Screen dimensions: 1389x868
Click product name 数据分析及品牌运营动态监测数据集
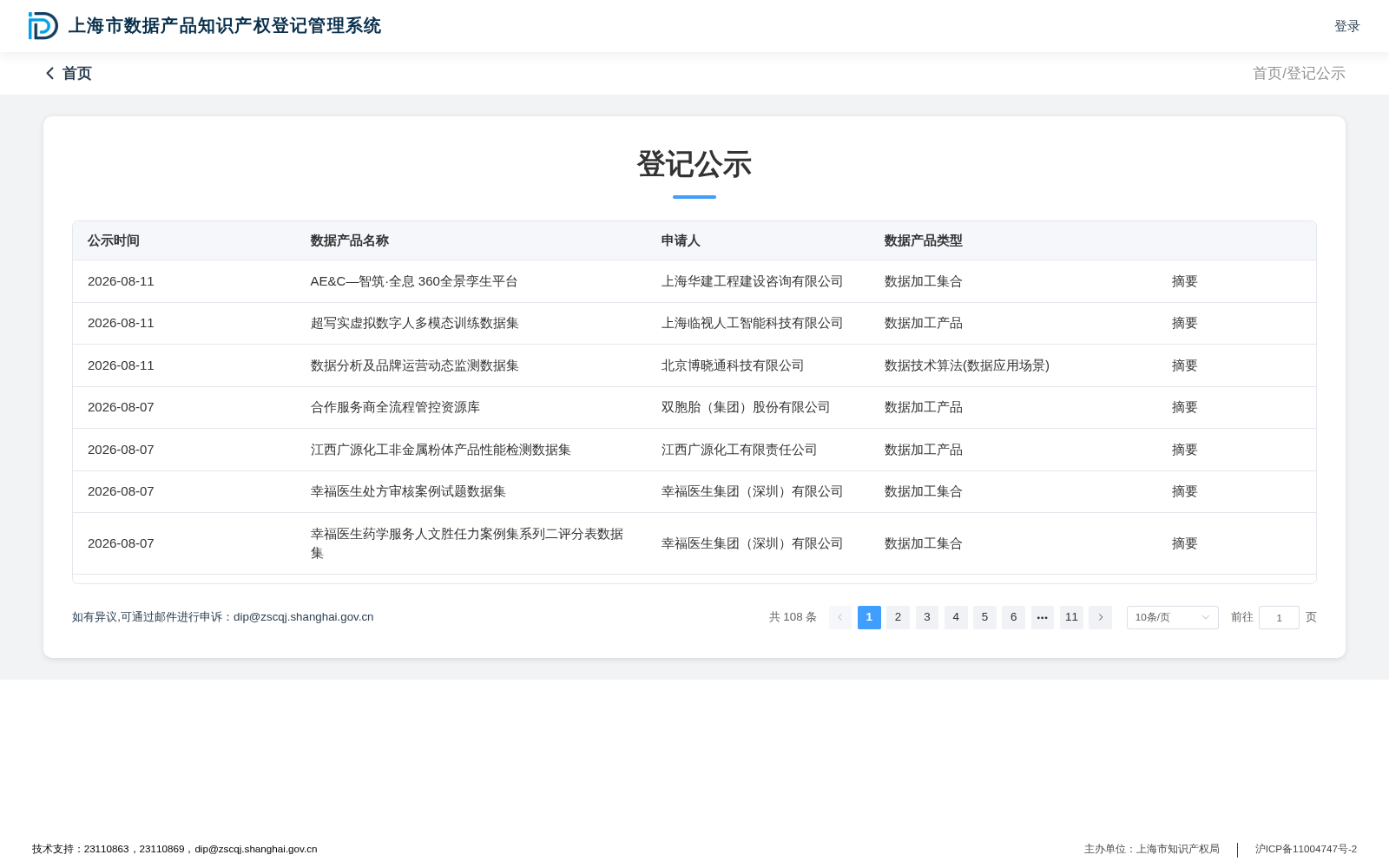(x=415, y=365)
